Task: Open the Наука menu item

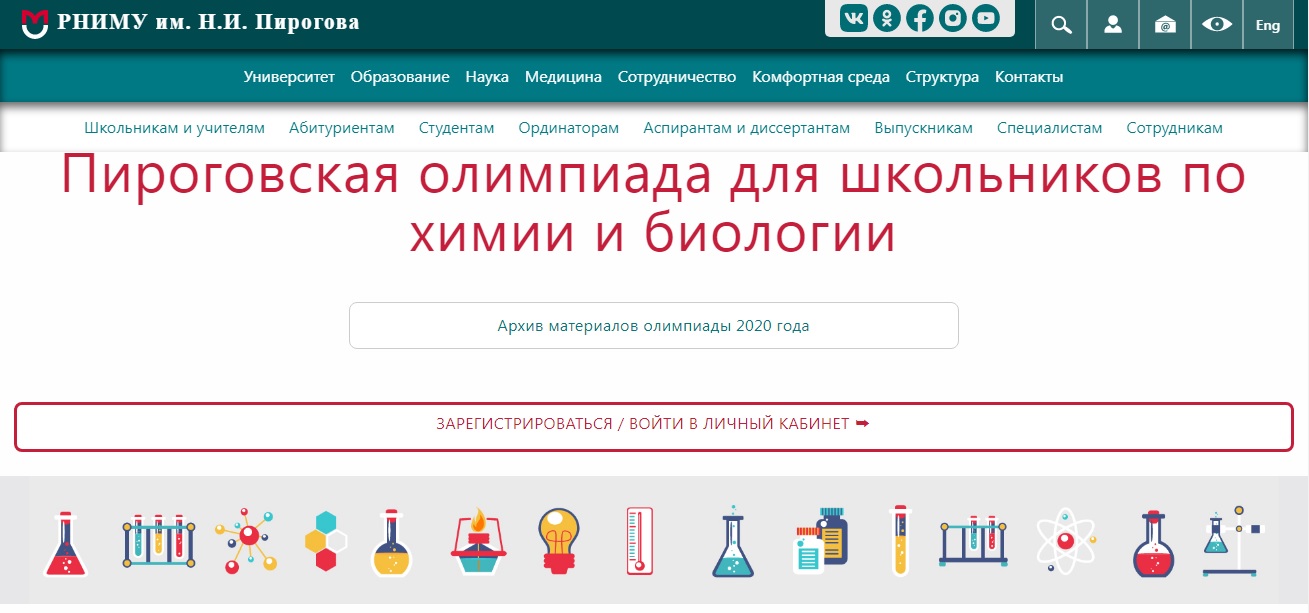Action: (x=487, y=77)
